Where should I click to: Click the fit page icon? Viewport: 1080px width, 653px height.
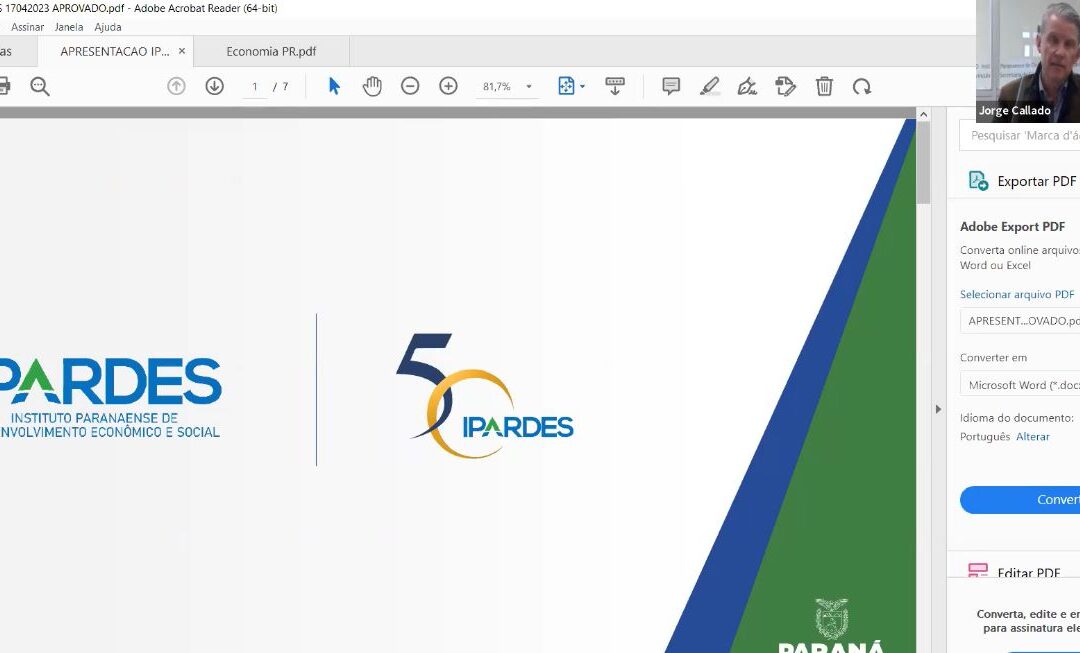click(565, 86)
